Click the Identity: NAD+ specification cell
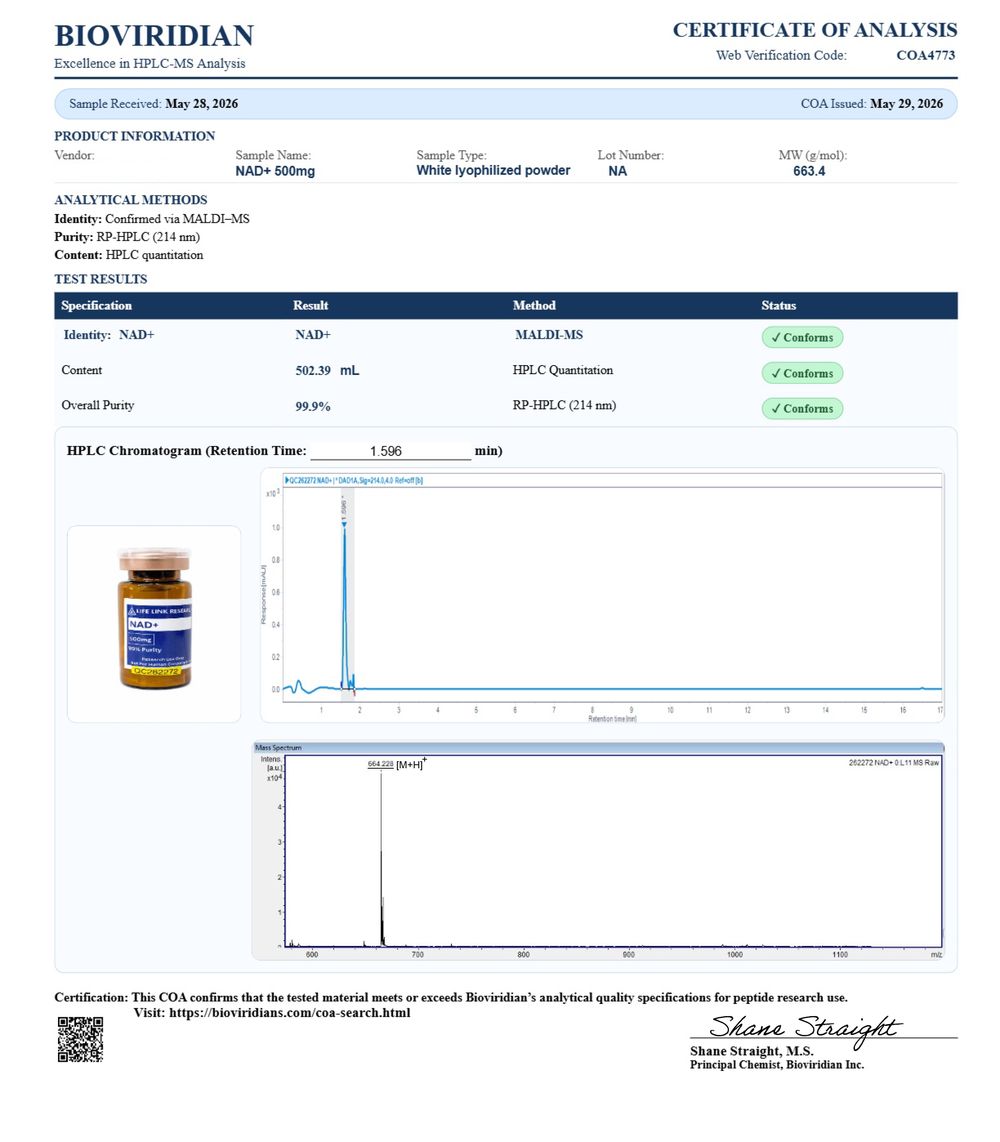This screenshot has height=1142, width=1000. (109, 335)
